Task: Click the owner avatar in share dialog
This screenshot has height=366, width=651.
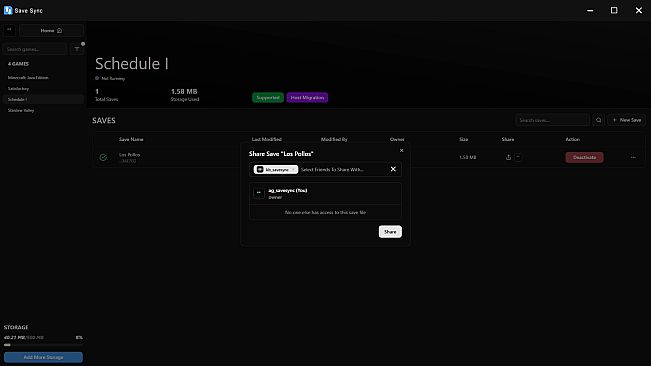Action: point(259,193)
